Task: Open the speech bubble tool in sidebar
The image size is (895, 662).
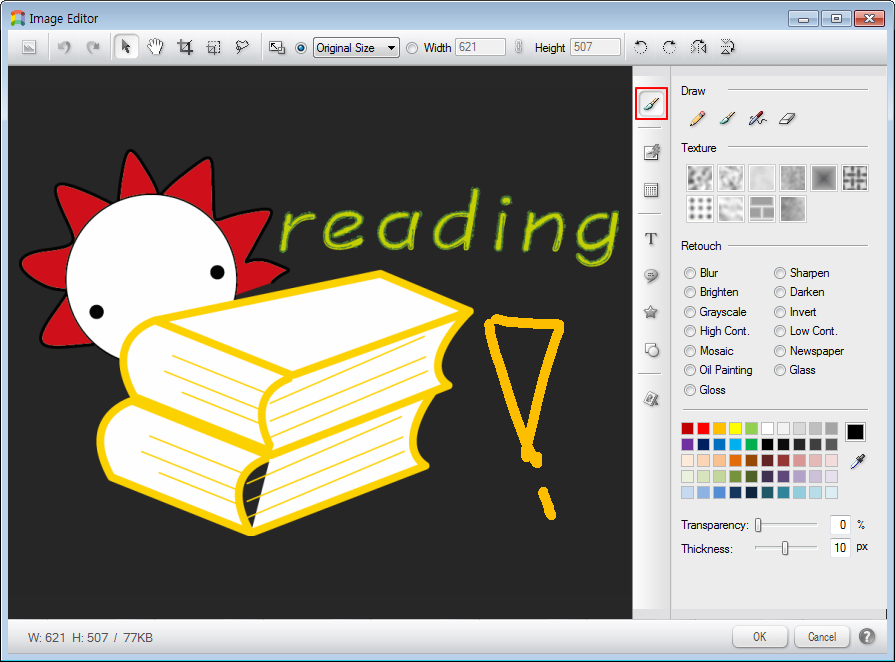Action: tap(651, 276)
